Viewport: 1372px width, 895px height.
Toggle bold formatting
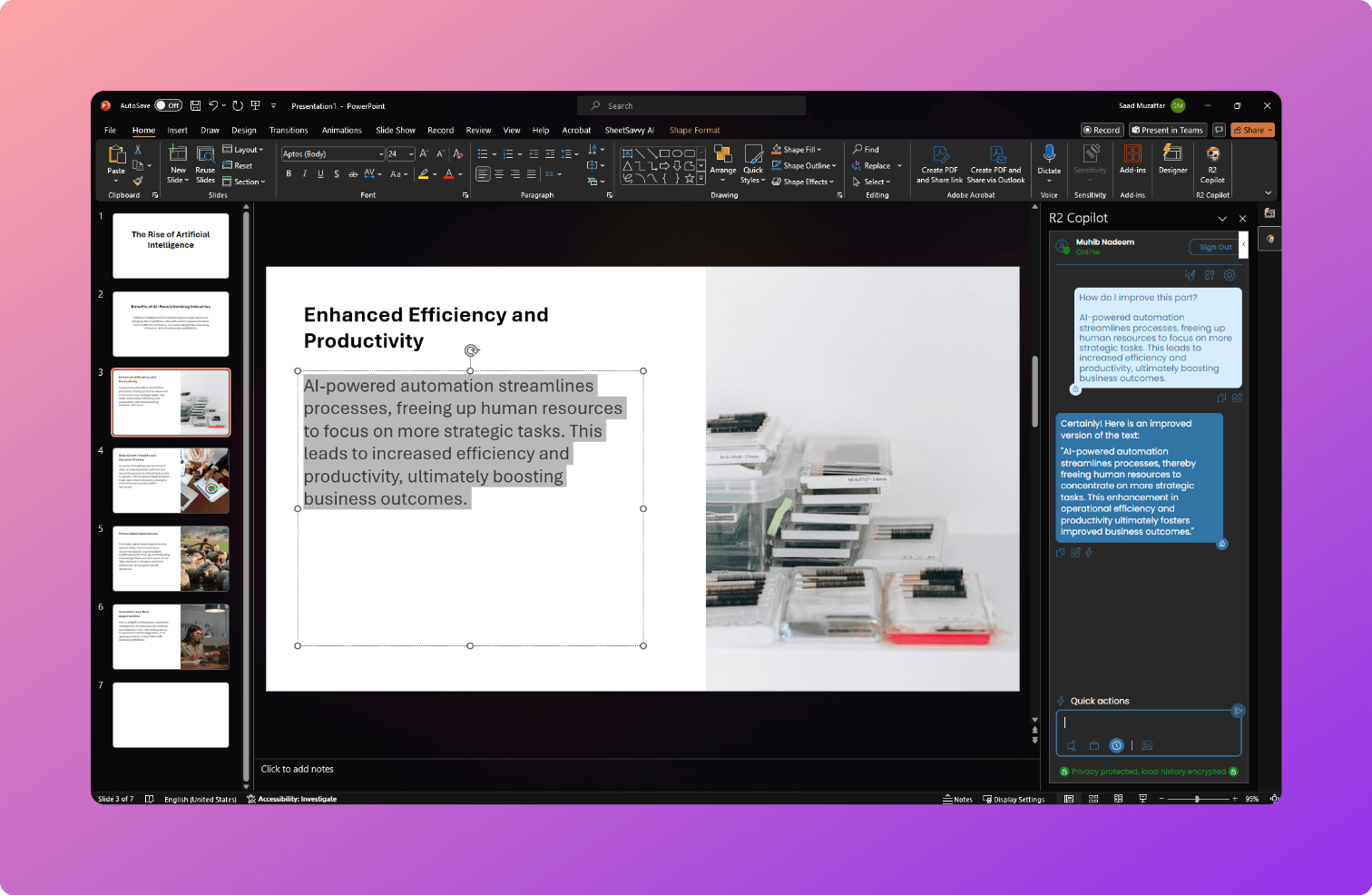point(289,173)
